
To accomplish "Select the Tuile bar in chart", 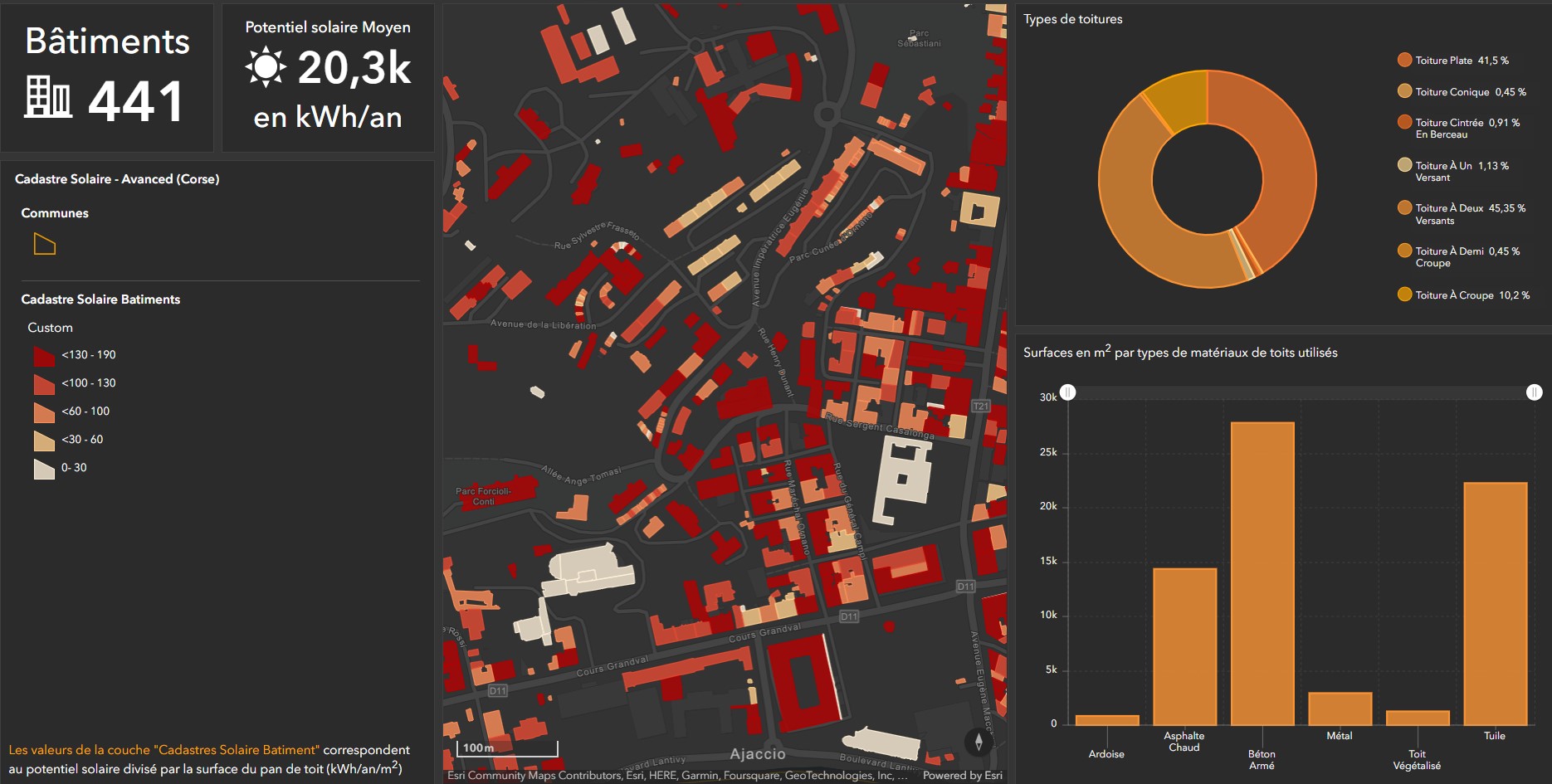I will [1495, 603].
